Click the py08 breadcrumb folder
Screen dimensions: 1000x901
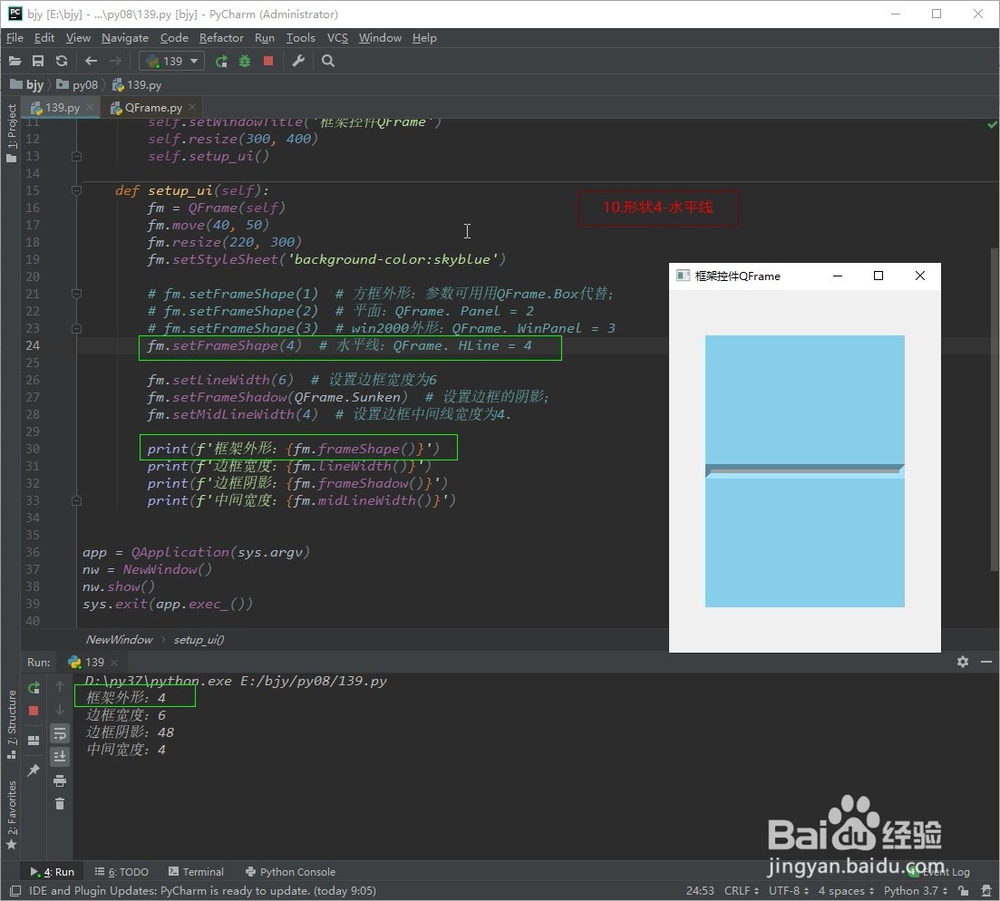tap(77, 85)
